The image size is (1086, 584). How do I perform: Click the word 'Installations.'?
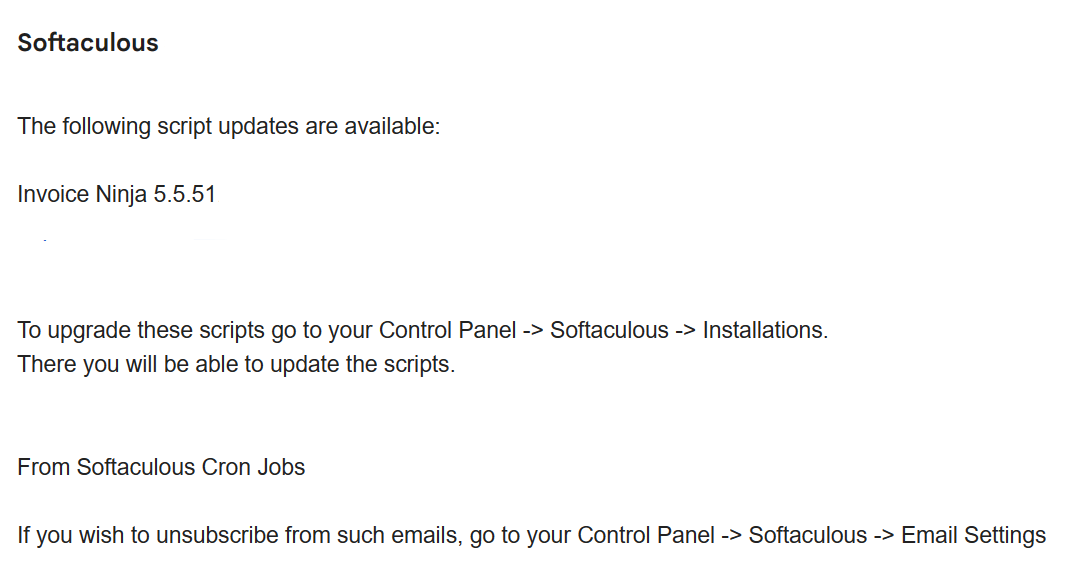(765, 330)
